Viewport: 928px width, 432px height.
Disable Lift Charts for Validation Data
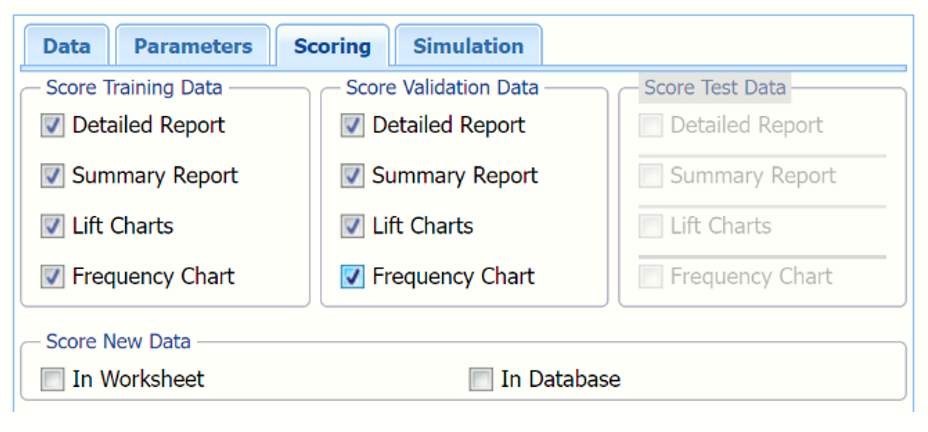352,226
